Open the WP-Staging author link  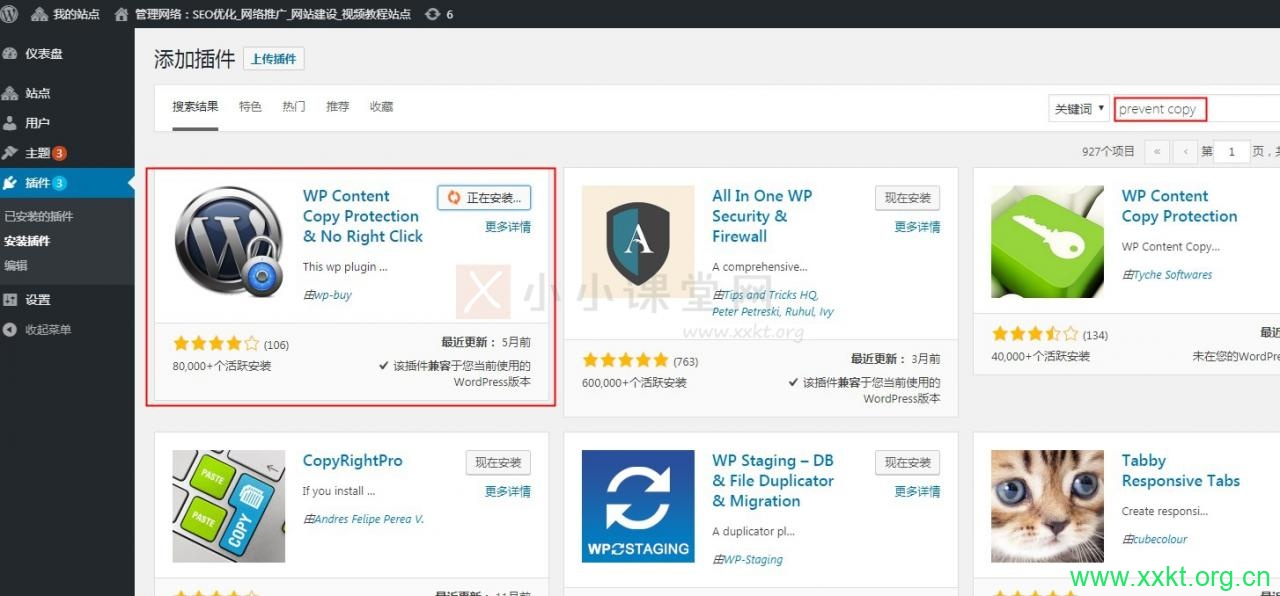coord(753,560)
